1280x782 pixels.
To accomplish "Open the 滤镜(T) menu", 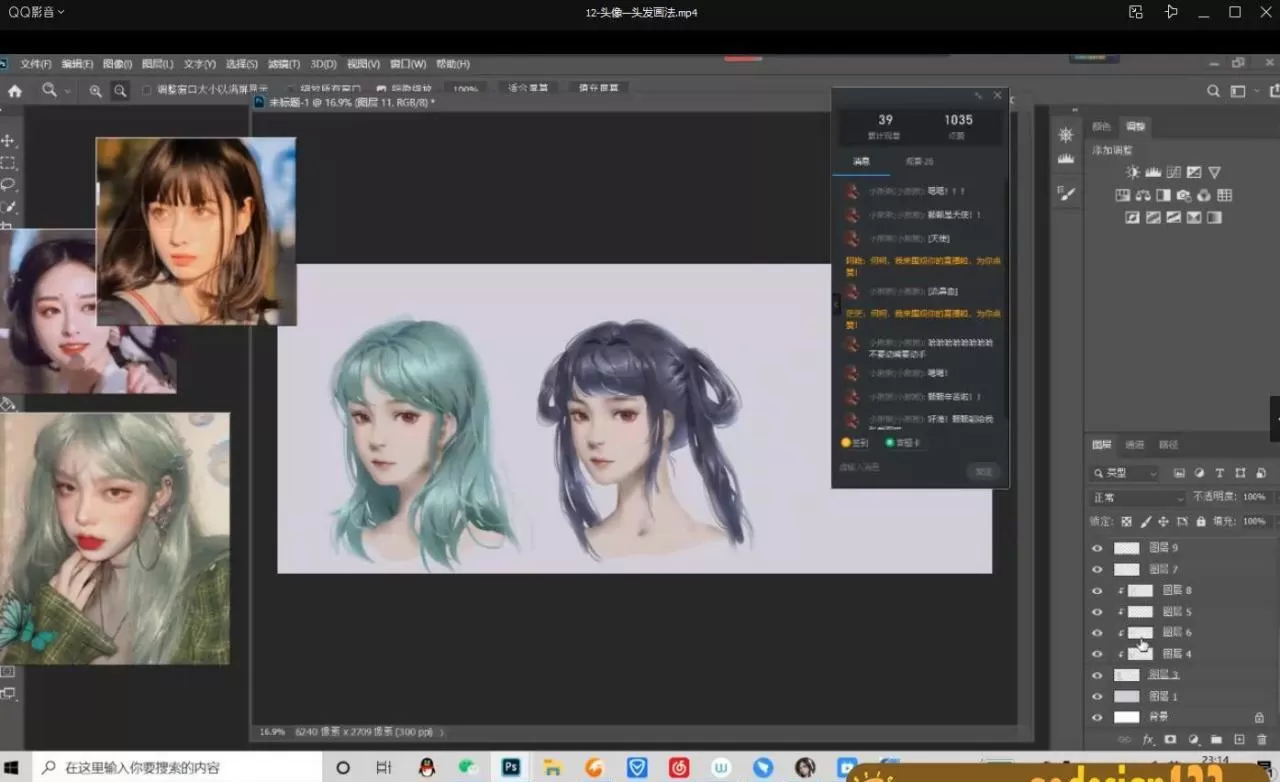I will tap(283, 64).
